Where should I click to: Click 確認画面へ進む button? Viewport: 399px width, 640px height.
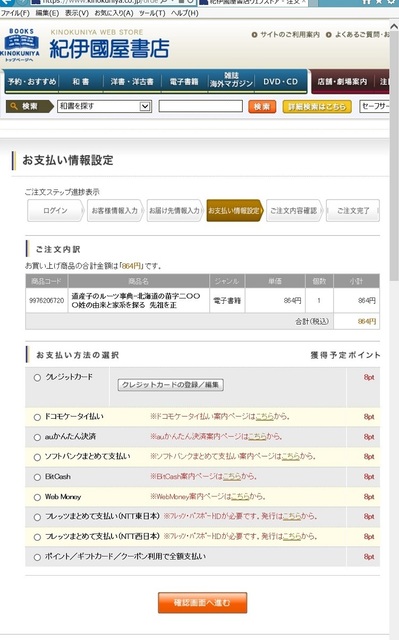[x=202, y=602]
